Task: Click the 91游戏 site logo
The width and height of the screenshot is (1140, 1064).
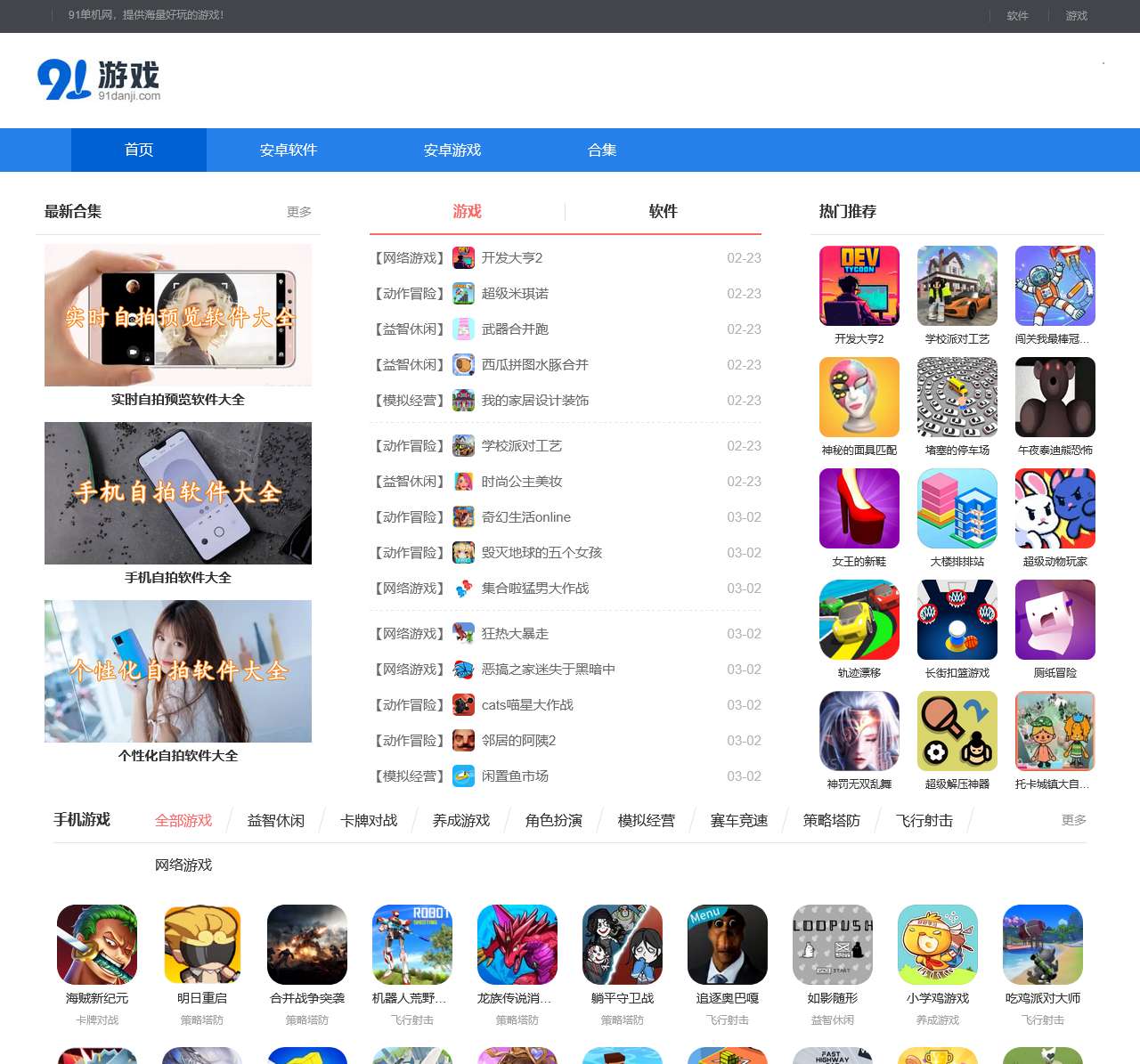Action: [x=99, y=80]
